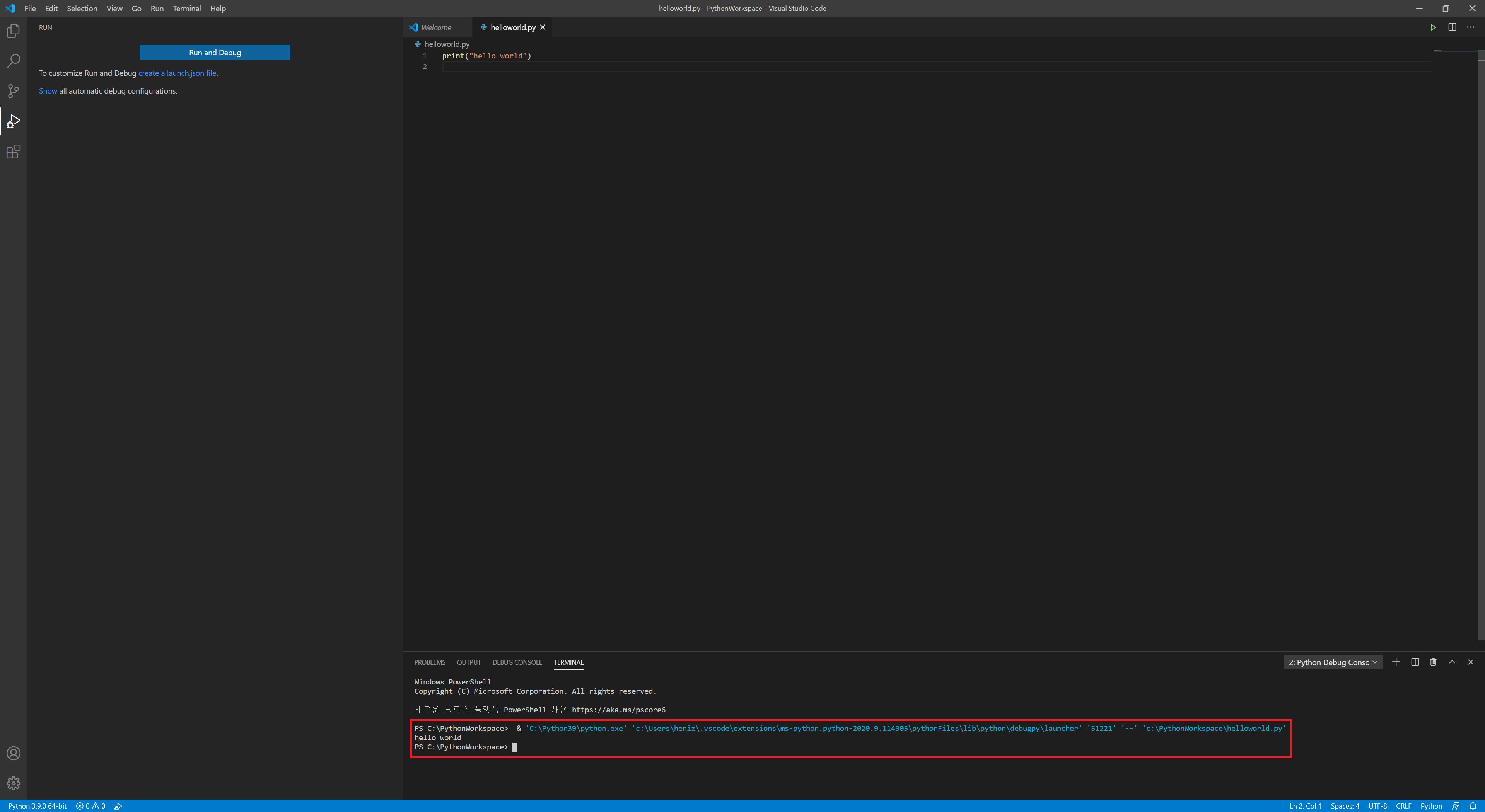
Task: Open the Extensions view icon
Action: (13, 152)
